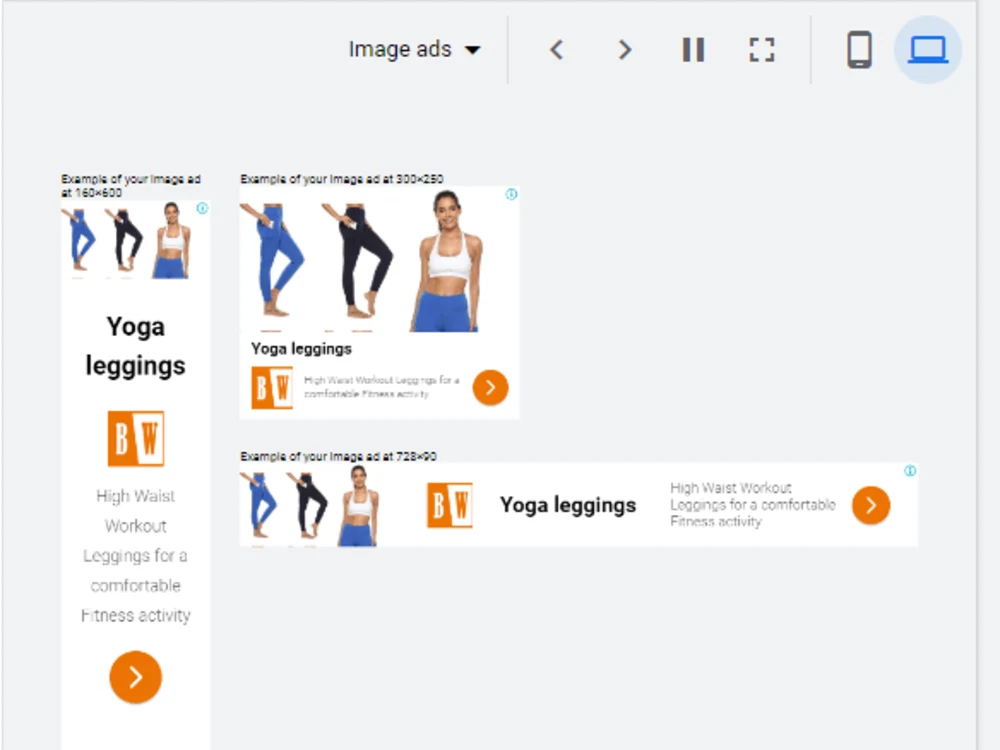Click orange arrow button in 160×600 ad
This screenshot has width=1000, height=750.
pyautogui.click(x=135, y=677)
